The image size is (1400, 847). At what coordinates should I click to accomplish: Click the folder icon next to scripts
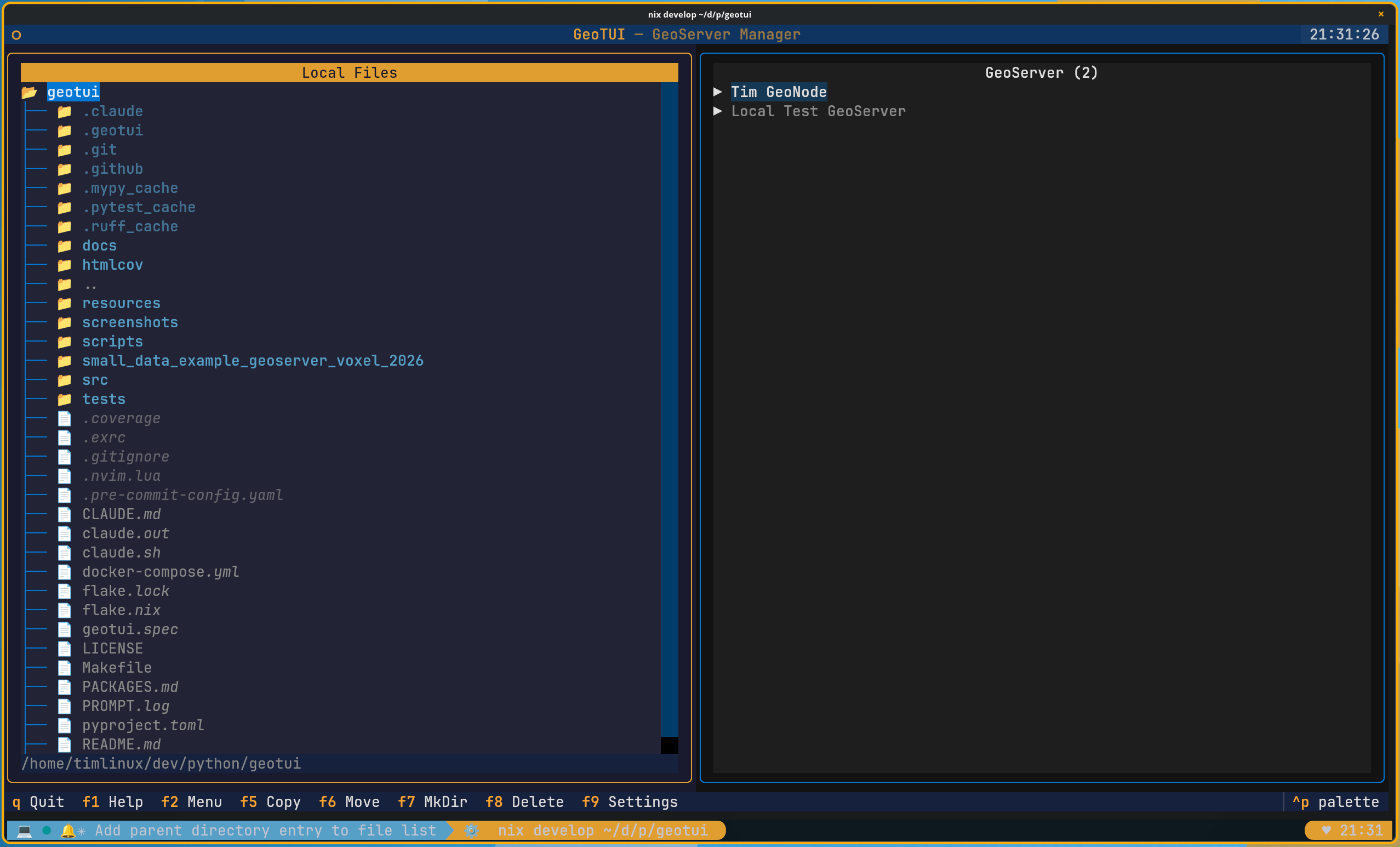64,342
